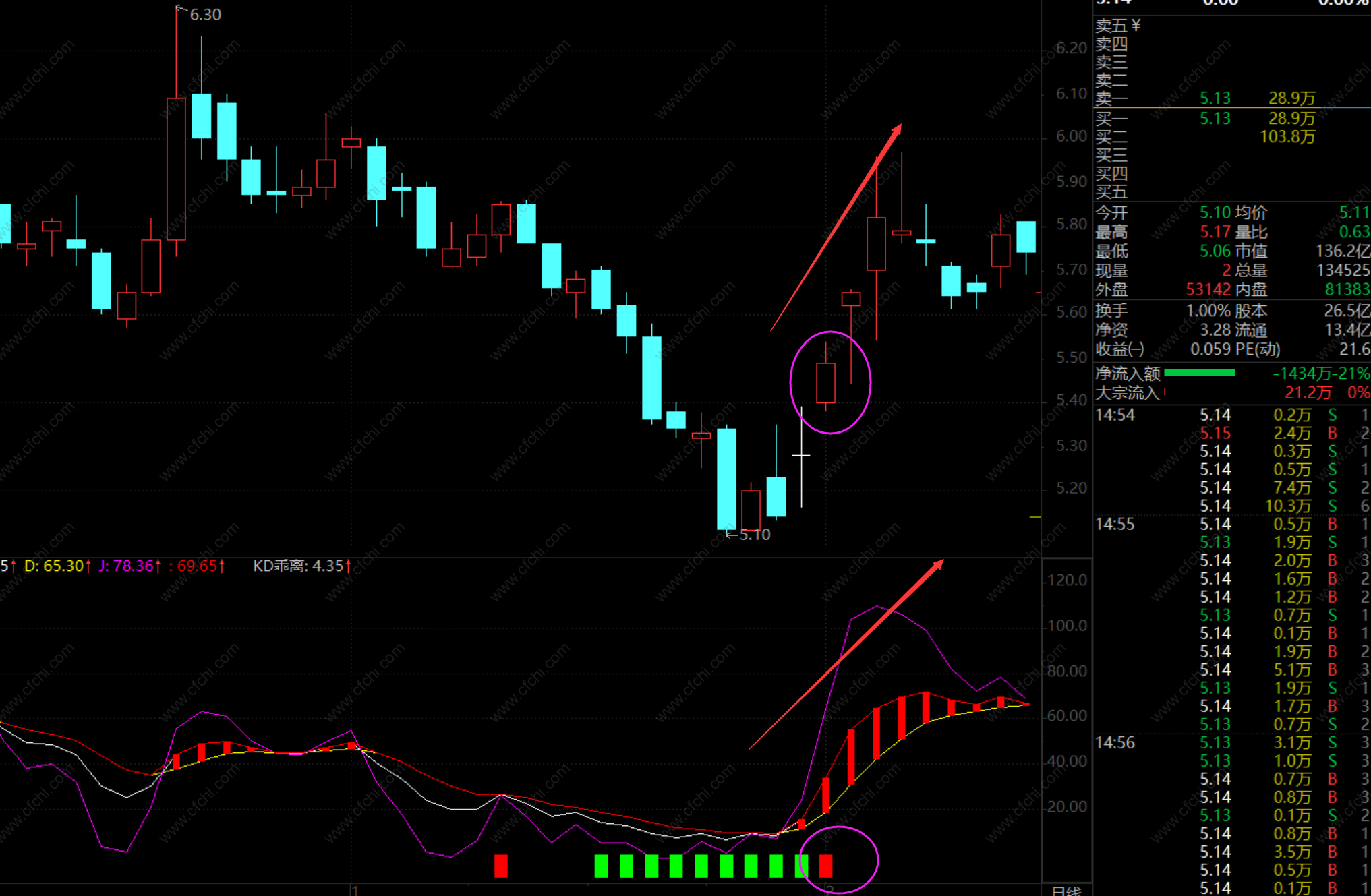The height and width of the screenshot is (896, 1371).
Task: Click the 6.30 high price marker
Action: (x=204, y=14)
